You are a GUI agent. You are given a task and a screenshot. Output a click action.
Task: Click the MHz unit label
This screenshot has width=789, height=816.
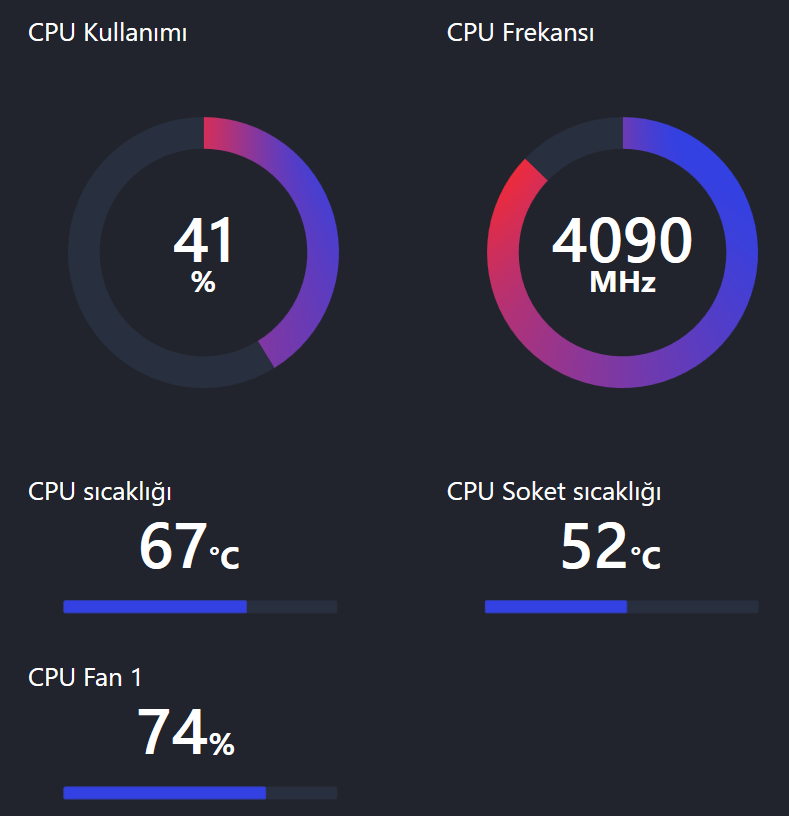click(x=622, y=283)
